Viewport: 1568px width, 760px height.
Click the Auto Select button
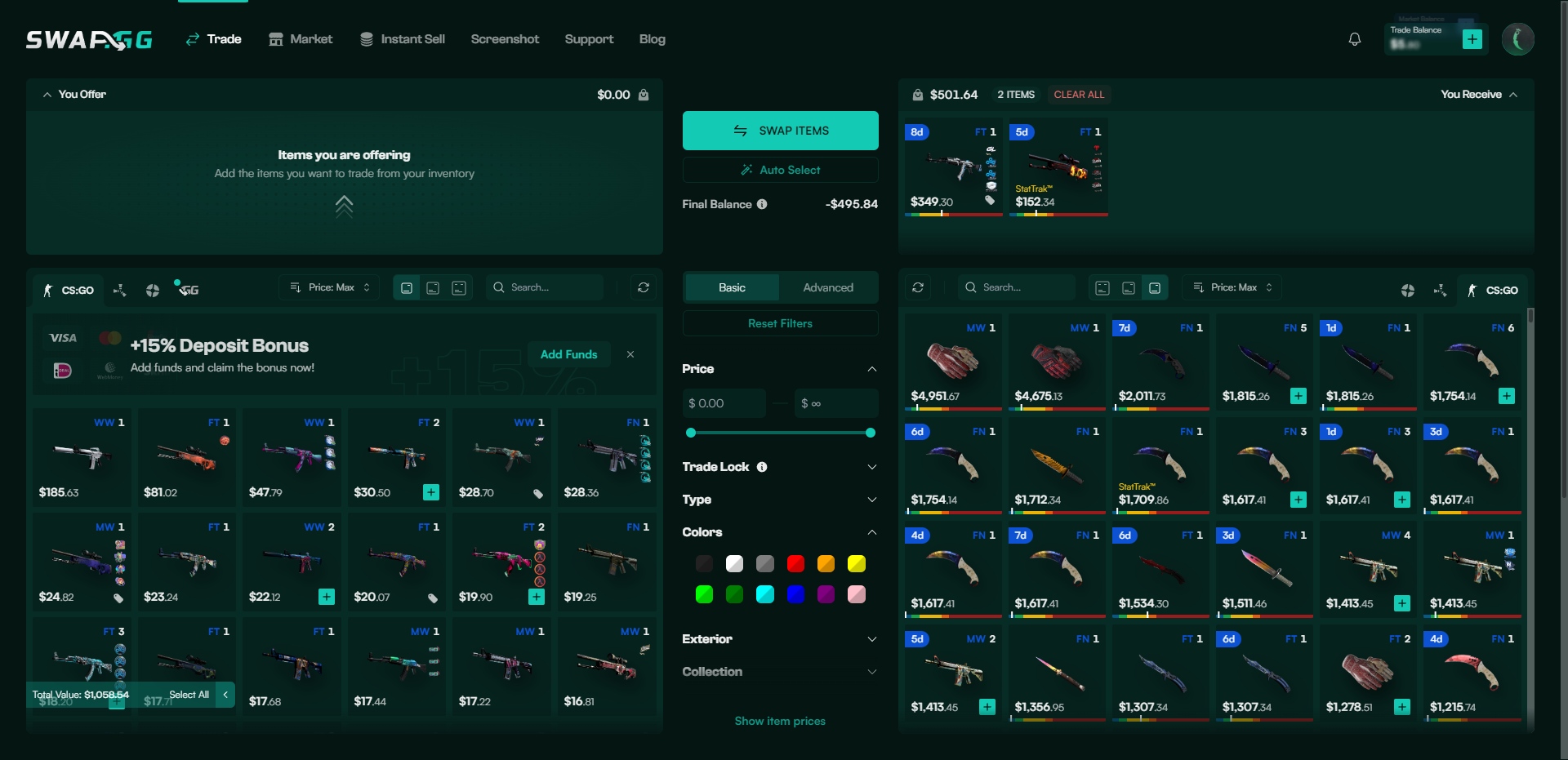pos(780,170)
